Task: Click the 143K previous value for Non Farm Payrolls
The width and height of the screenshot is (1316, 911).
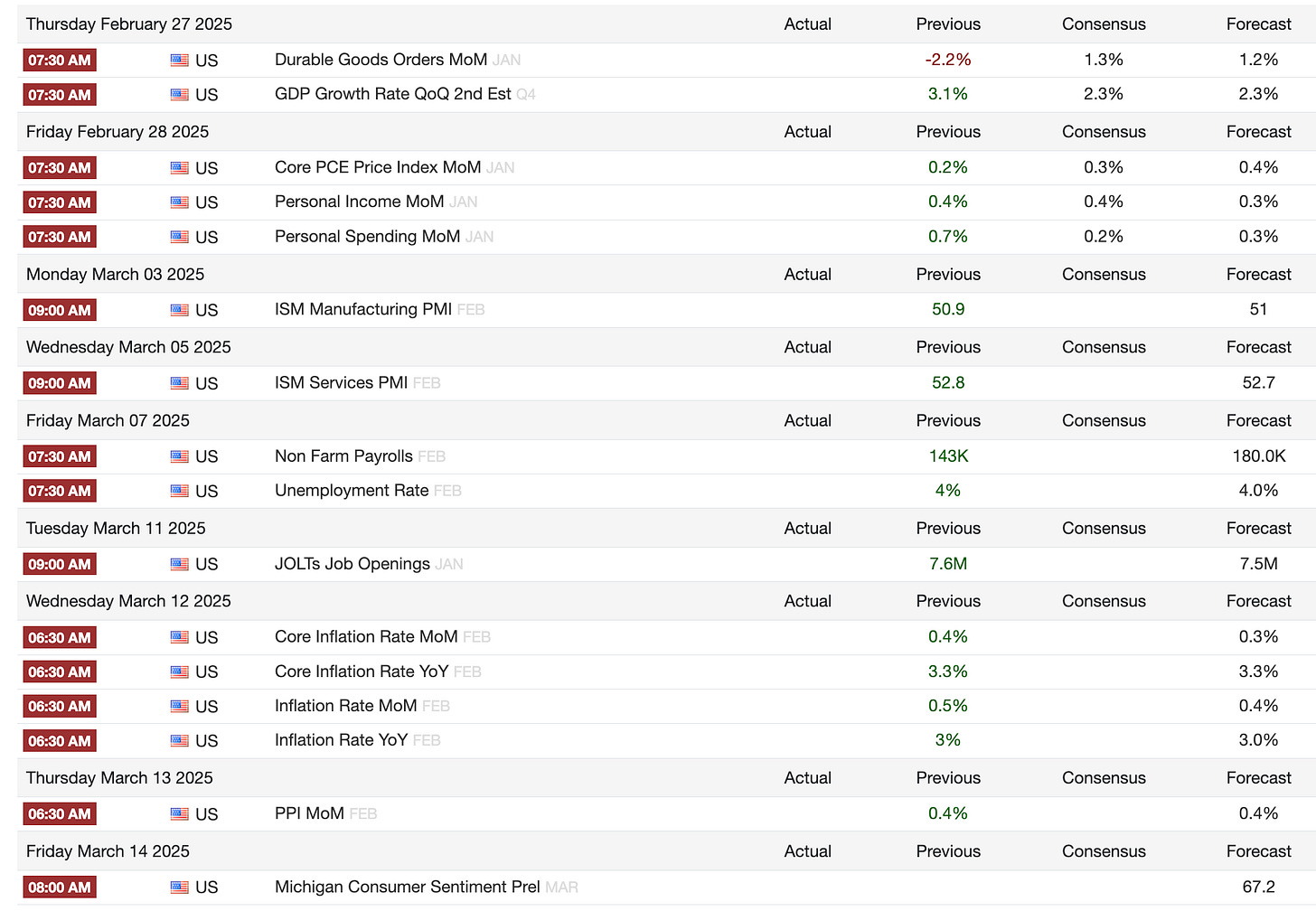Action: [948, 456]
